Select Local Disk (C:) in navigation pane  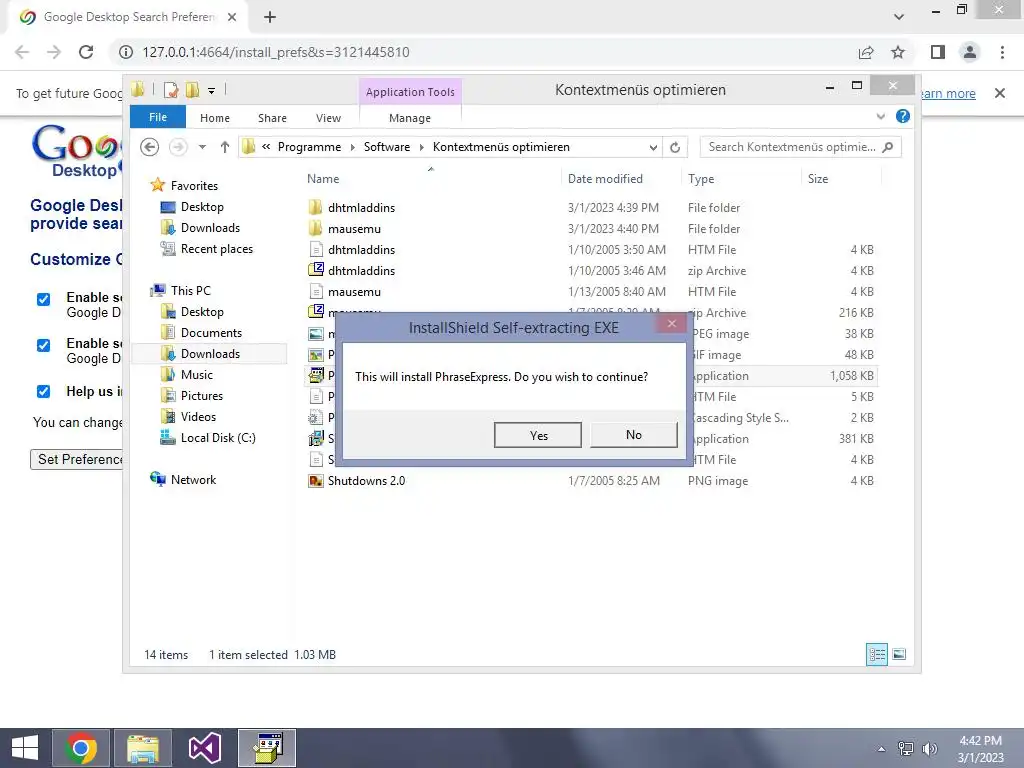point(218,438)
